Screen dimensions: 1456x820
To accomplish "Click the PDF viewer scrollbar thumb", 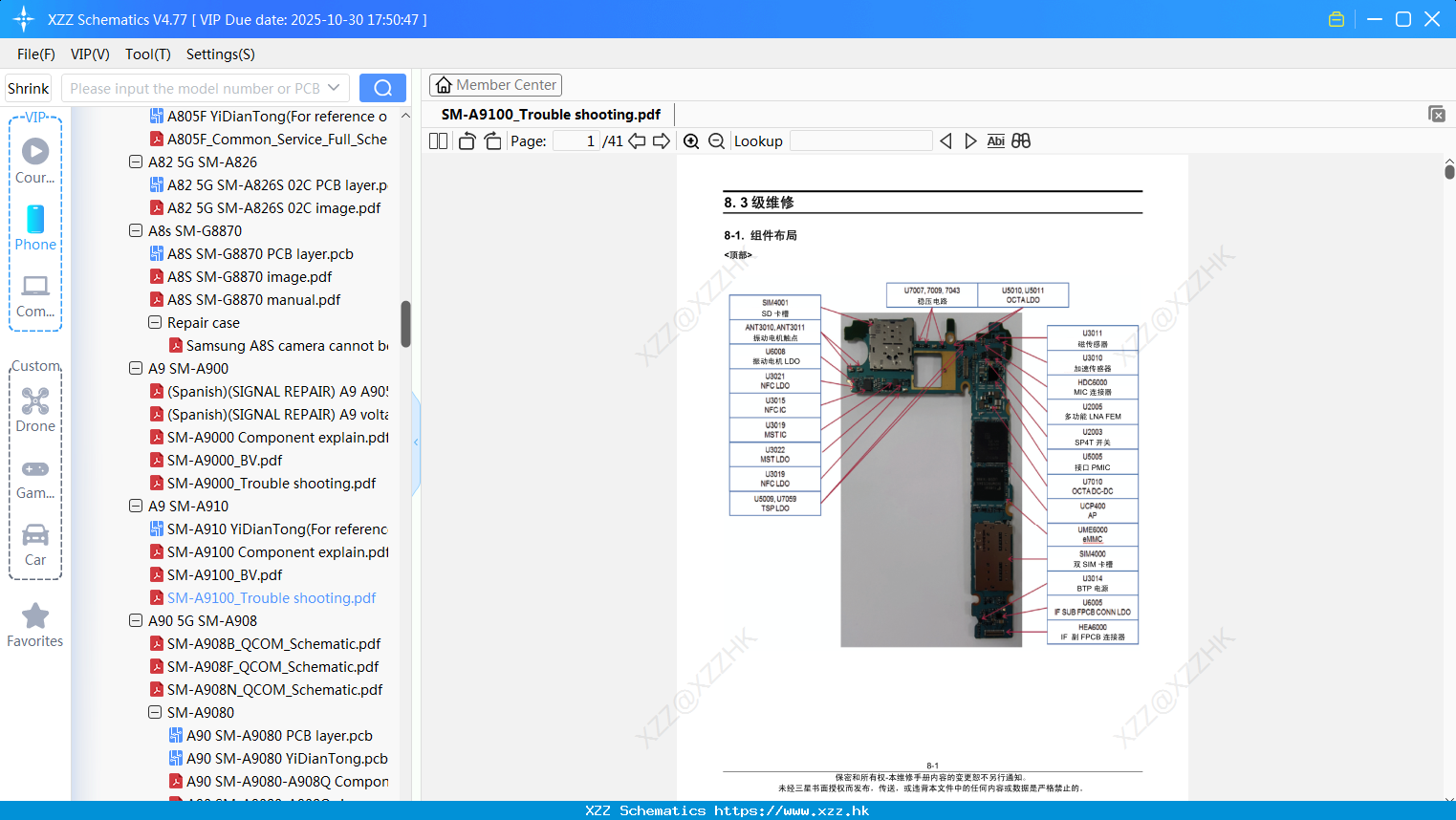I will pyautogui.click(x=1449, y=171).
